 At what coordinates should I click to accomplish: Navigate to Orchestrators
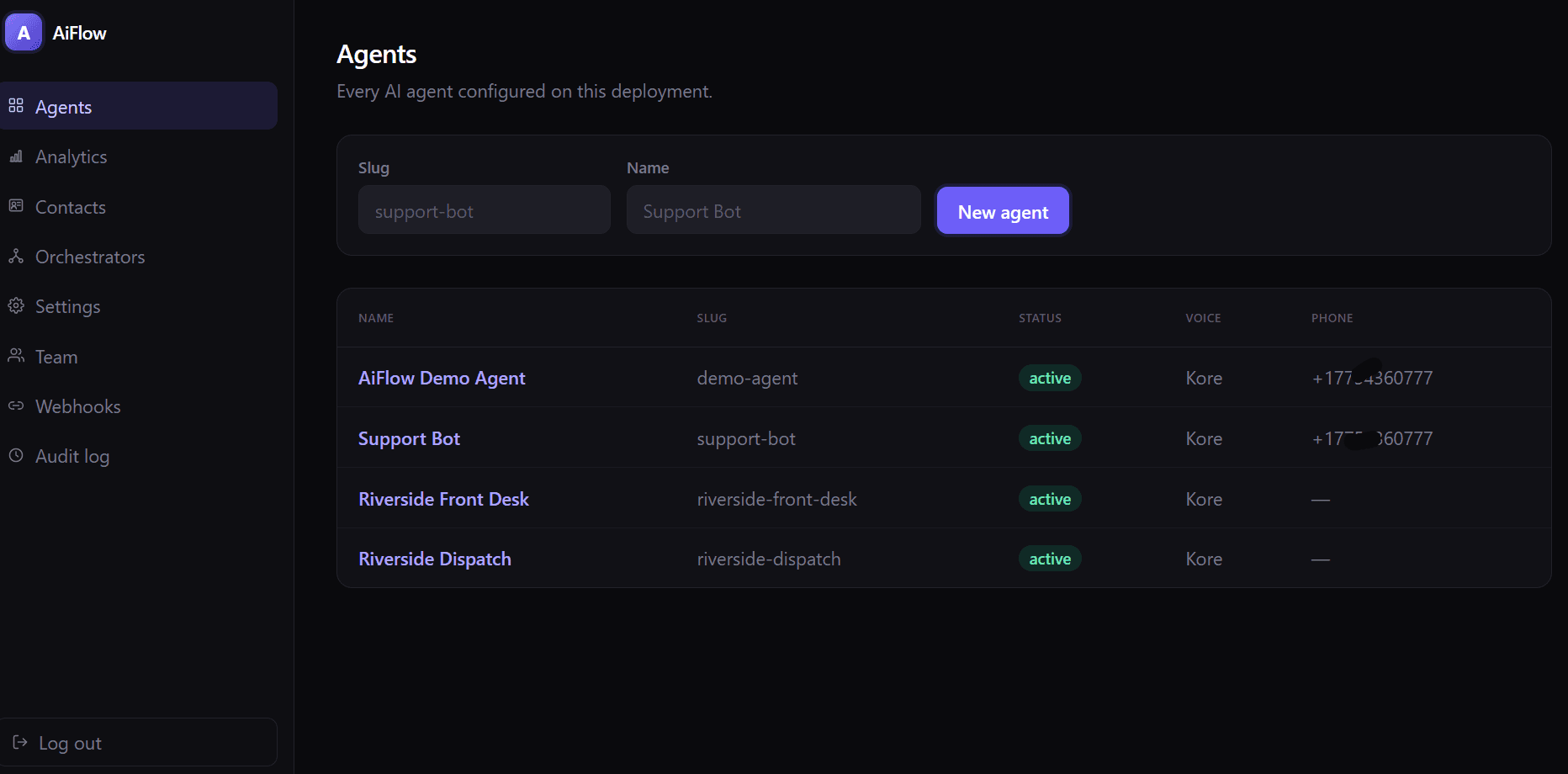click(x=139, y=257)
